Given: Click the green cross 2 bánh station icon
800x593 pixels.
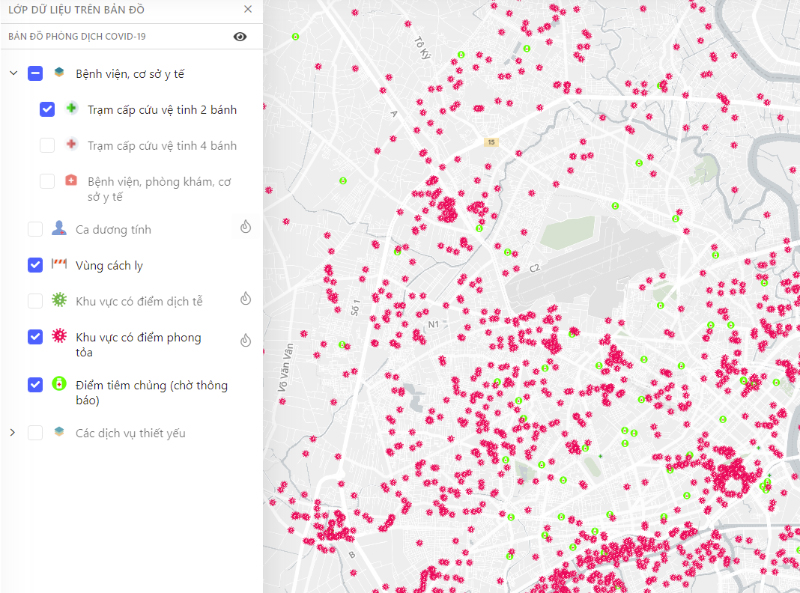Looking at the screenshot, I should click(x=71, y=109).
